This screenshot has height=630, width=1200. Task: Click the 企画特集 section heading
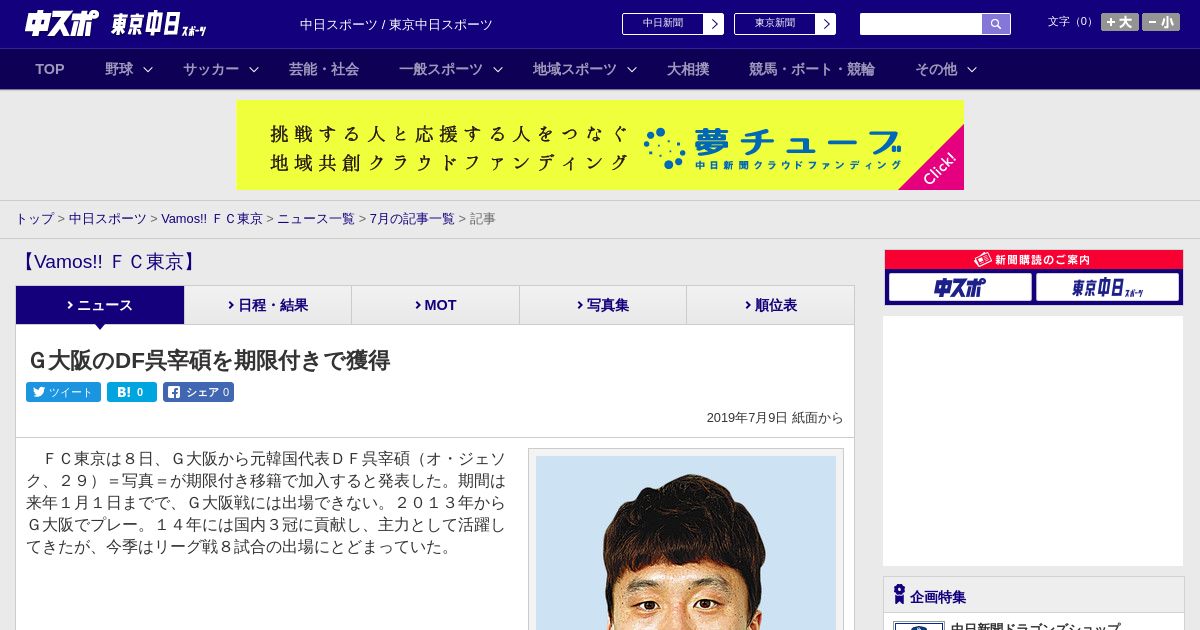(938, 597)
